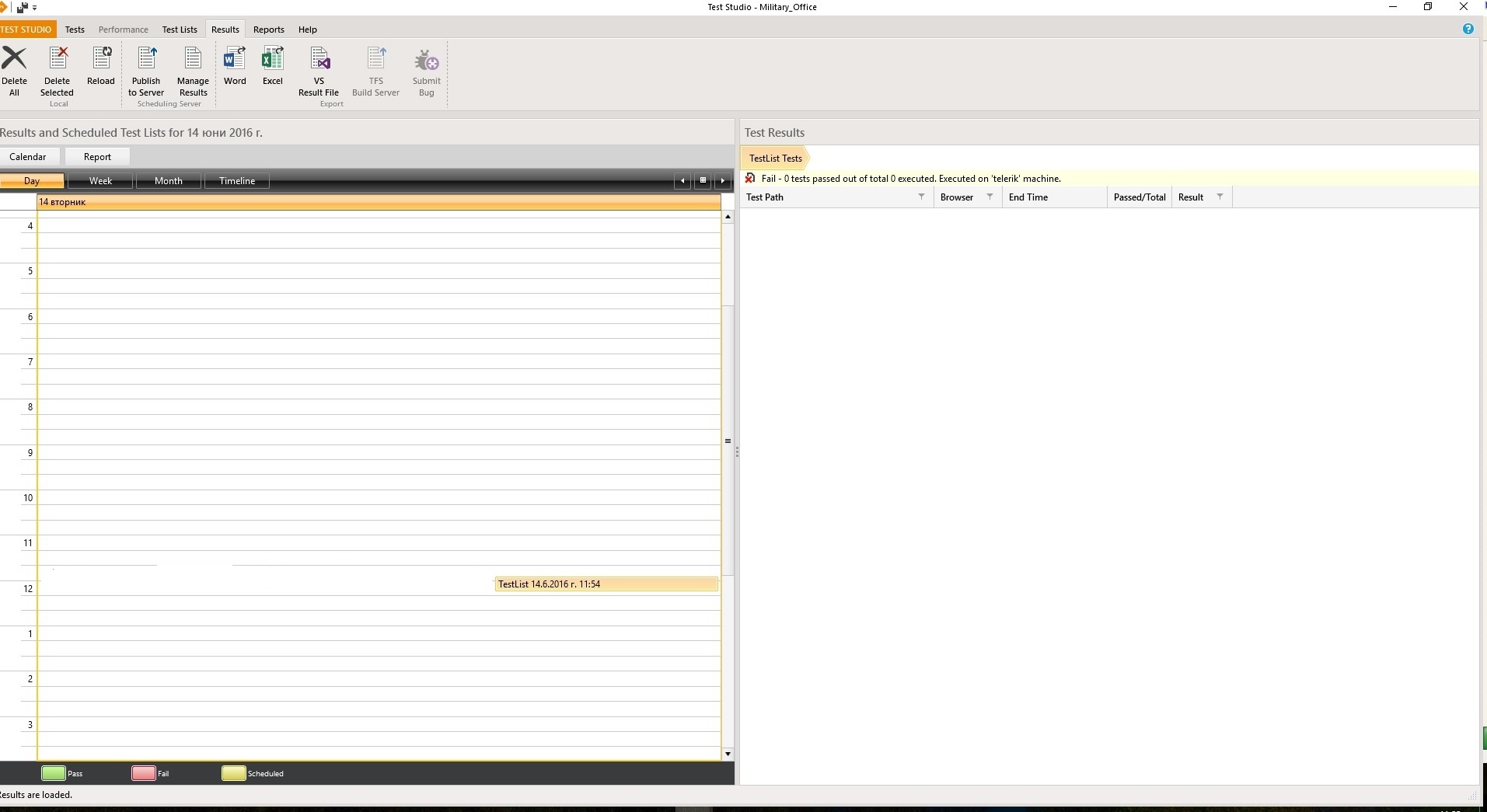Viewport: 1487px width, 812px height.
Task: Click the Report view button
Action: pyautogui.click(x=97, y=157)
